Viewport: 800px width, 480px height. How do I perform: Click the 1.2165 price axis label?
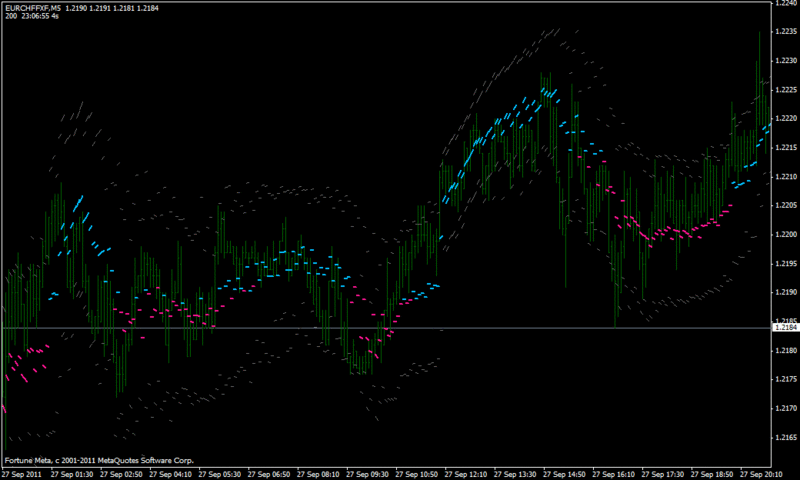[x=786, y=437]
